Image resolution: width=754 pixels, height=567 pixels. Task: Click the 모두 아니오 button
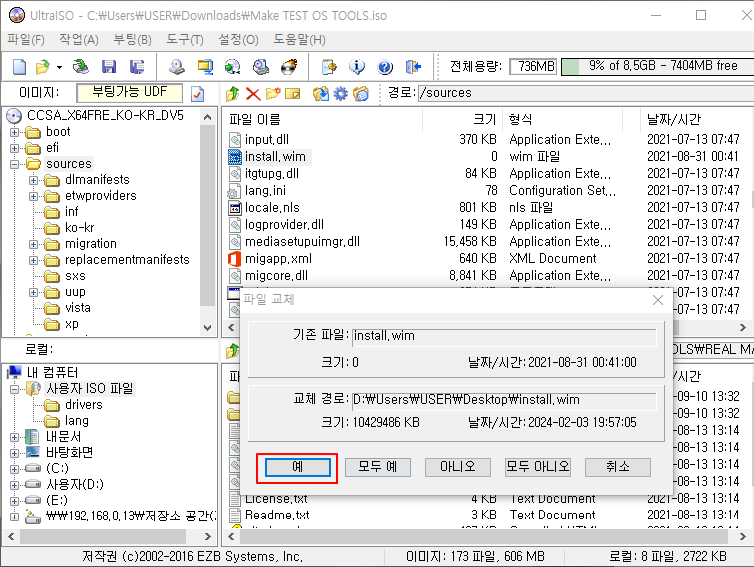538,467
